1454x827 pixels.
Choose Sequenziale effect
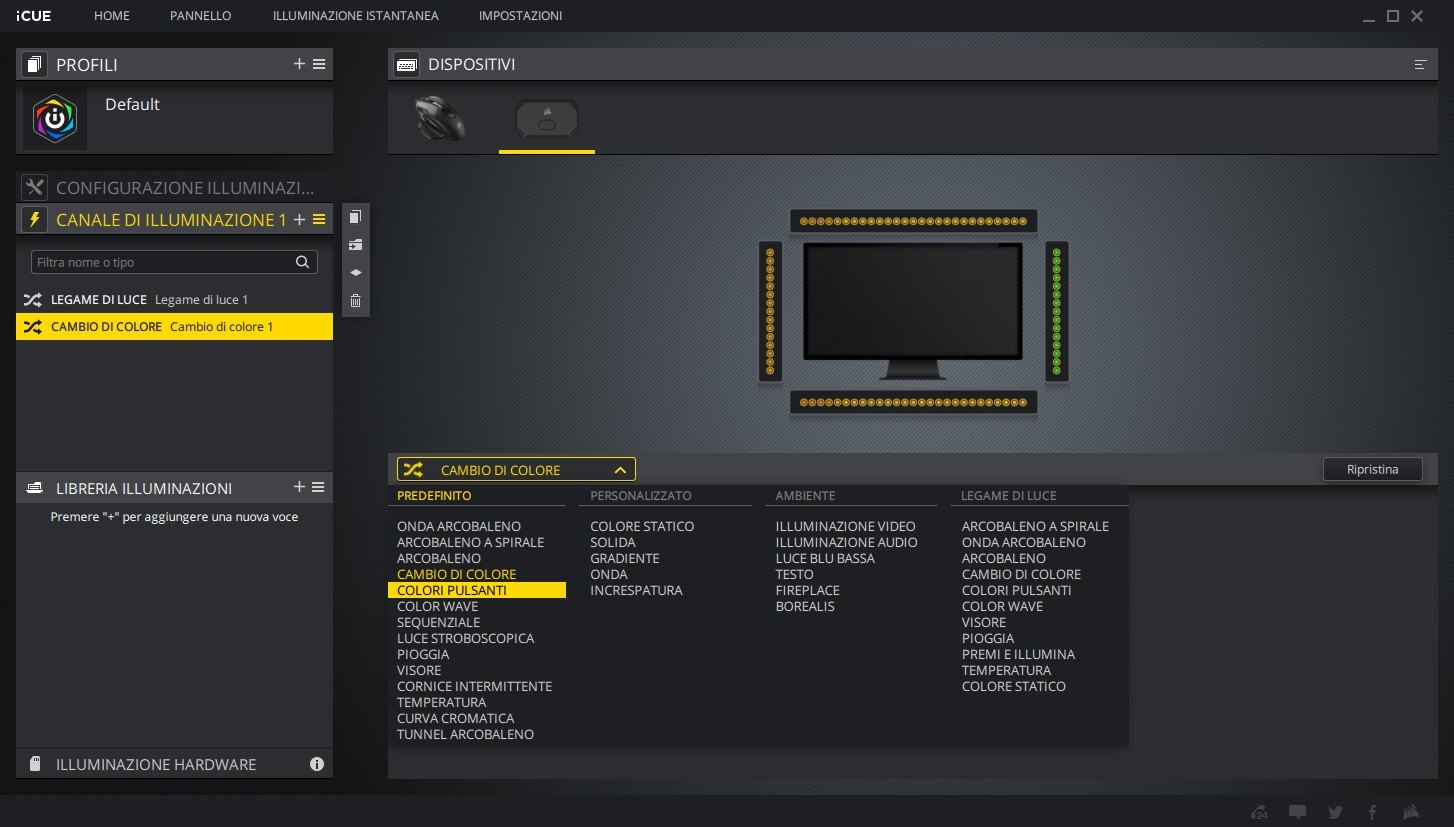tap(438, 622)
